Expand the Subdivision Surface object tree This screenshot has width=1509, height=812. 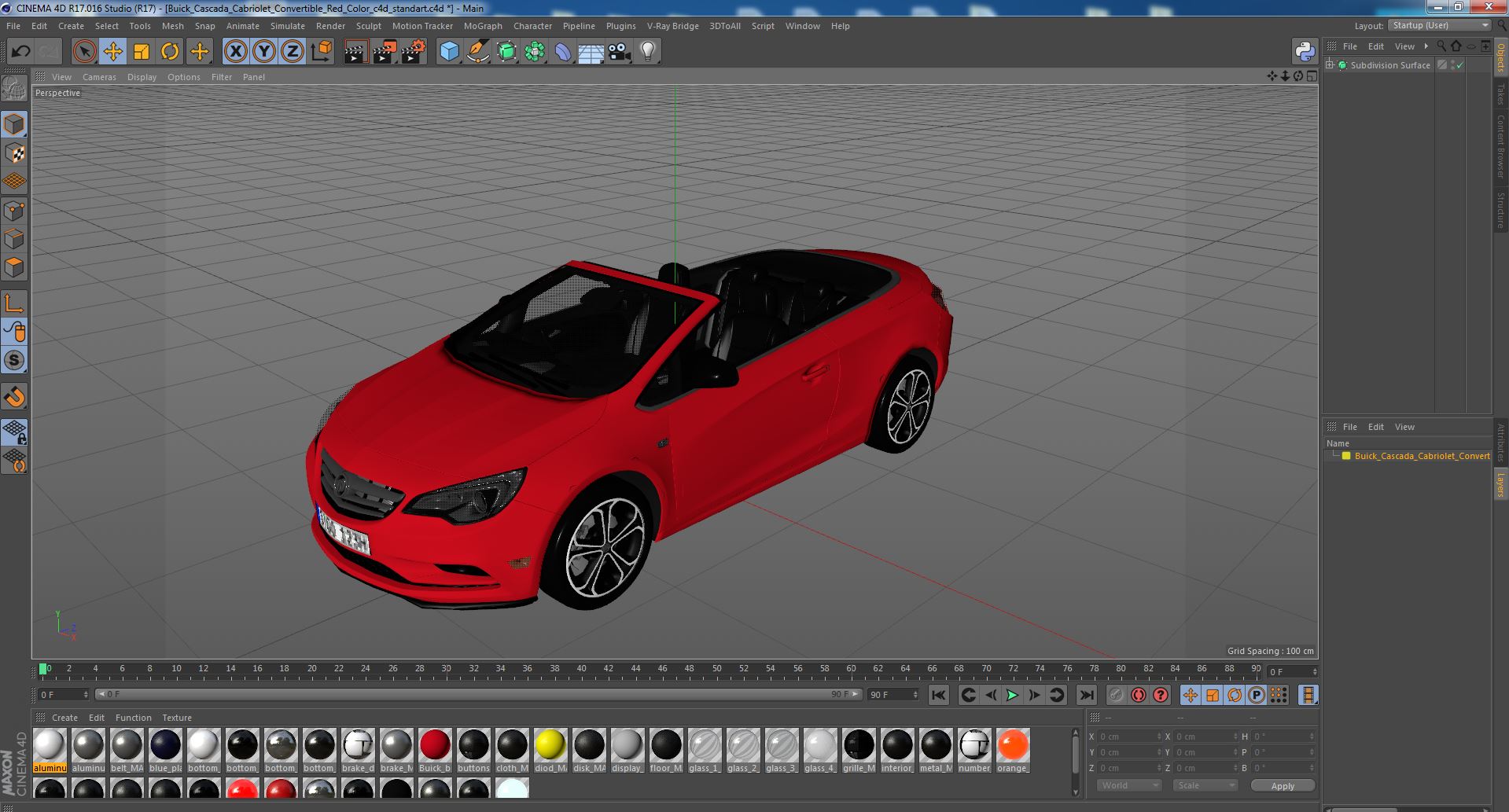click(x=1330, y=64)
